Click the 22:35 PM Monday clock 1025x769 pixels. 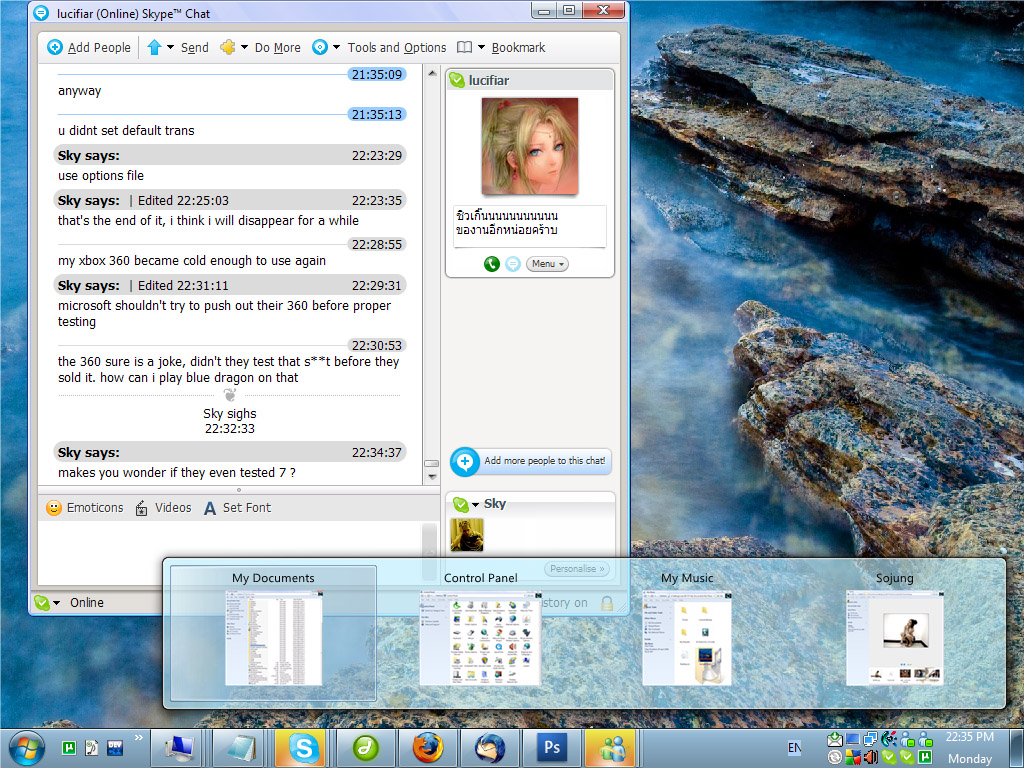[970, 747]
